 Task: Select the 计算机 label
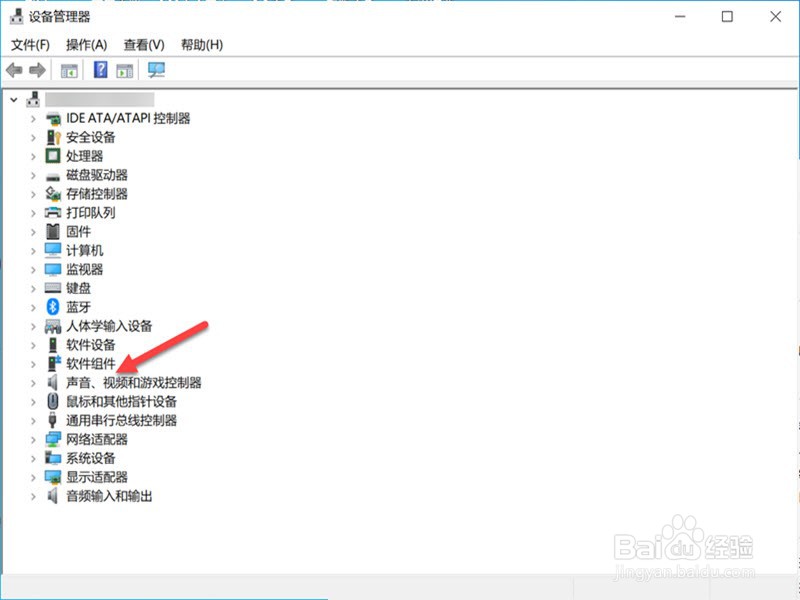pos(85,251)
